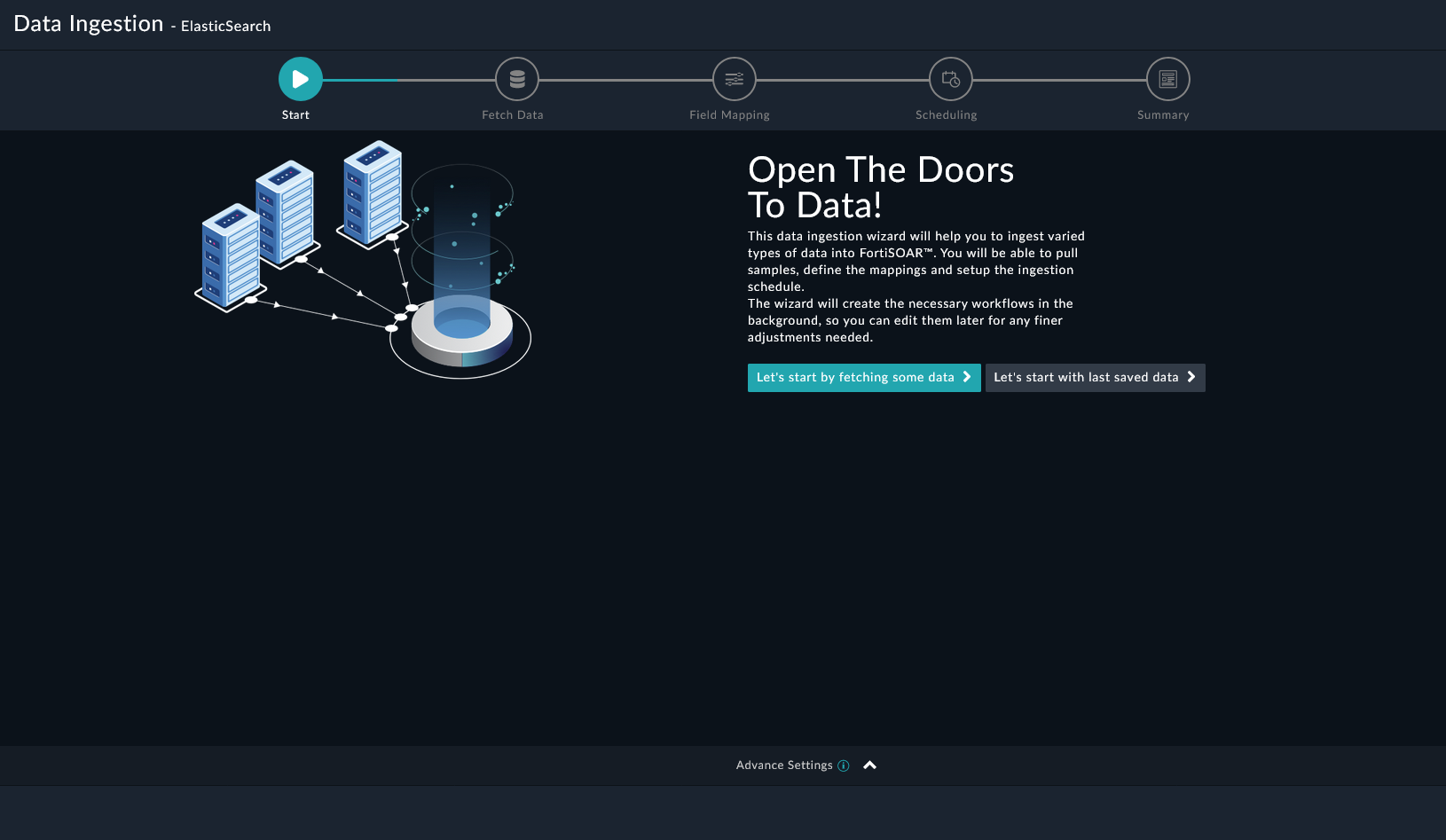Click the progress line between Start and Fetch Data
Screen dimensions: 1446x840
[408, 80]
